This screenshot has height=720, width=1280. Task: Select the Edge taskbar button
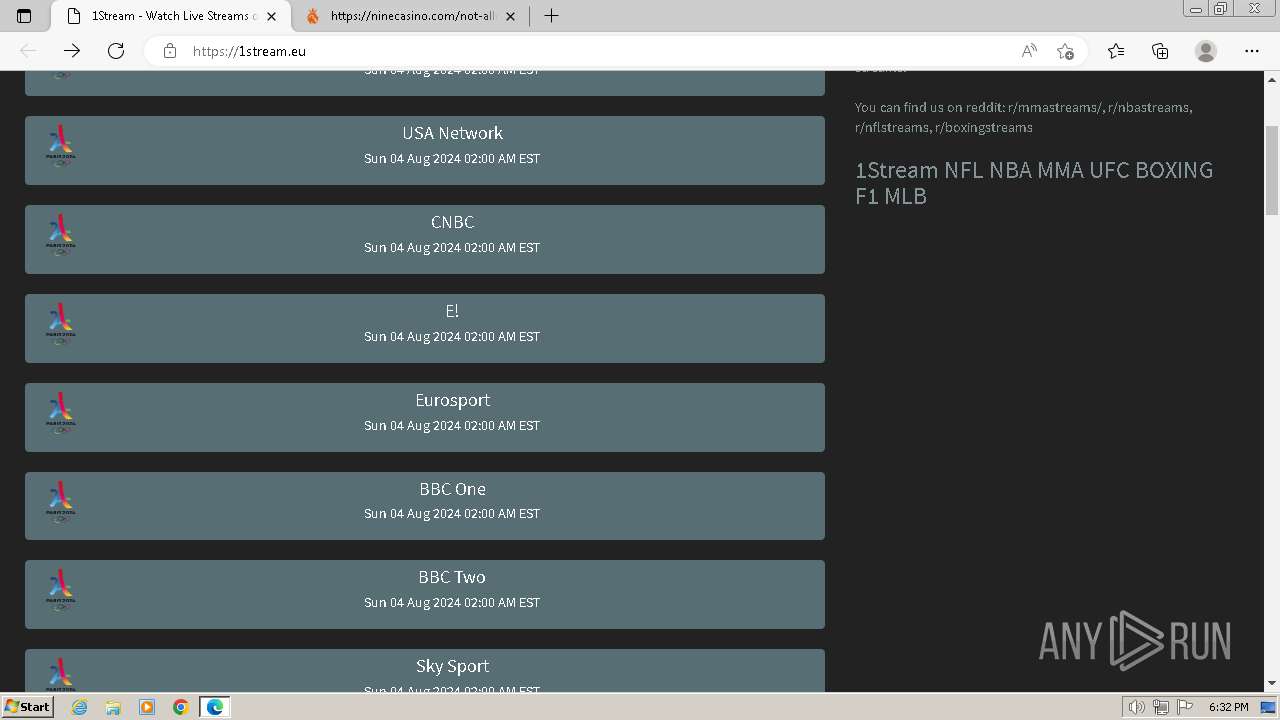tap(215, 707)
